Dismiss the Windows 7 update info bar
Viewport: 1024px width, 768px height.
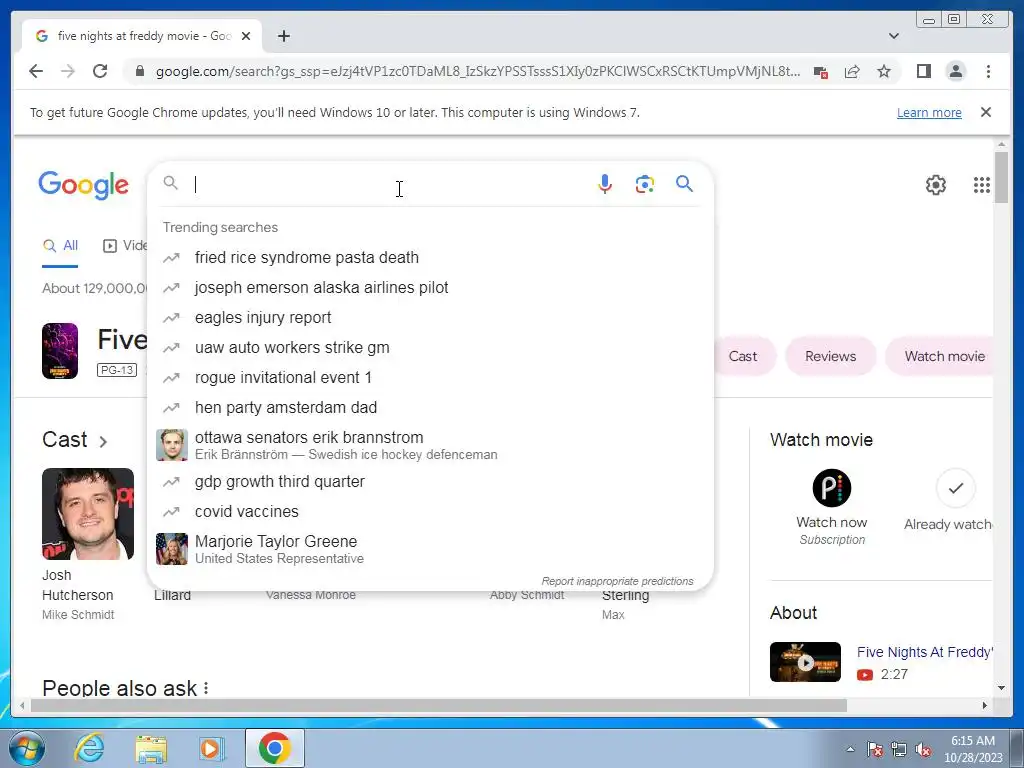(986, 112)
